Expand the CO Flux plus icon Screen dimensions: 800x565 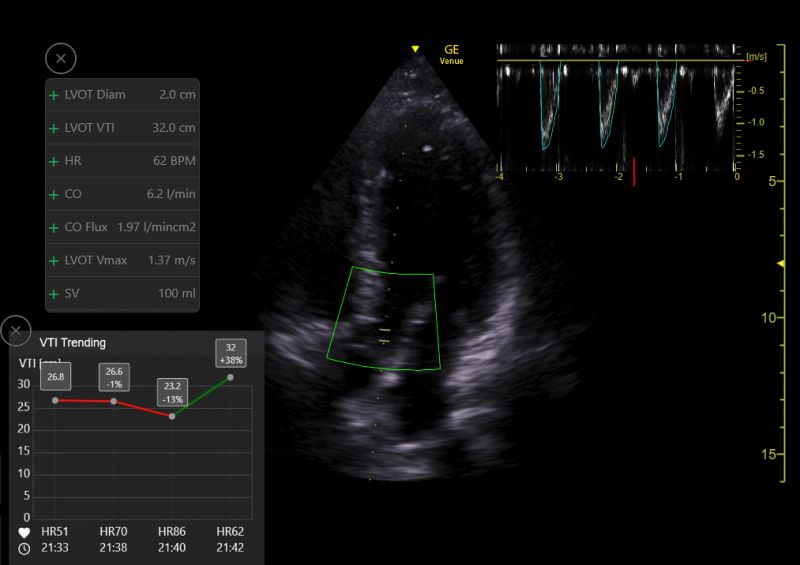(54, 228)
